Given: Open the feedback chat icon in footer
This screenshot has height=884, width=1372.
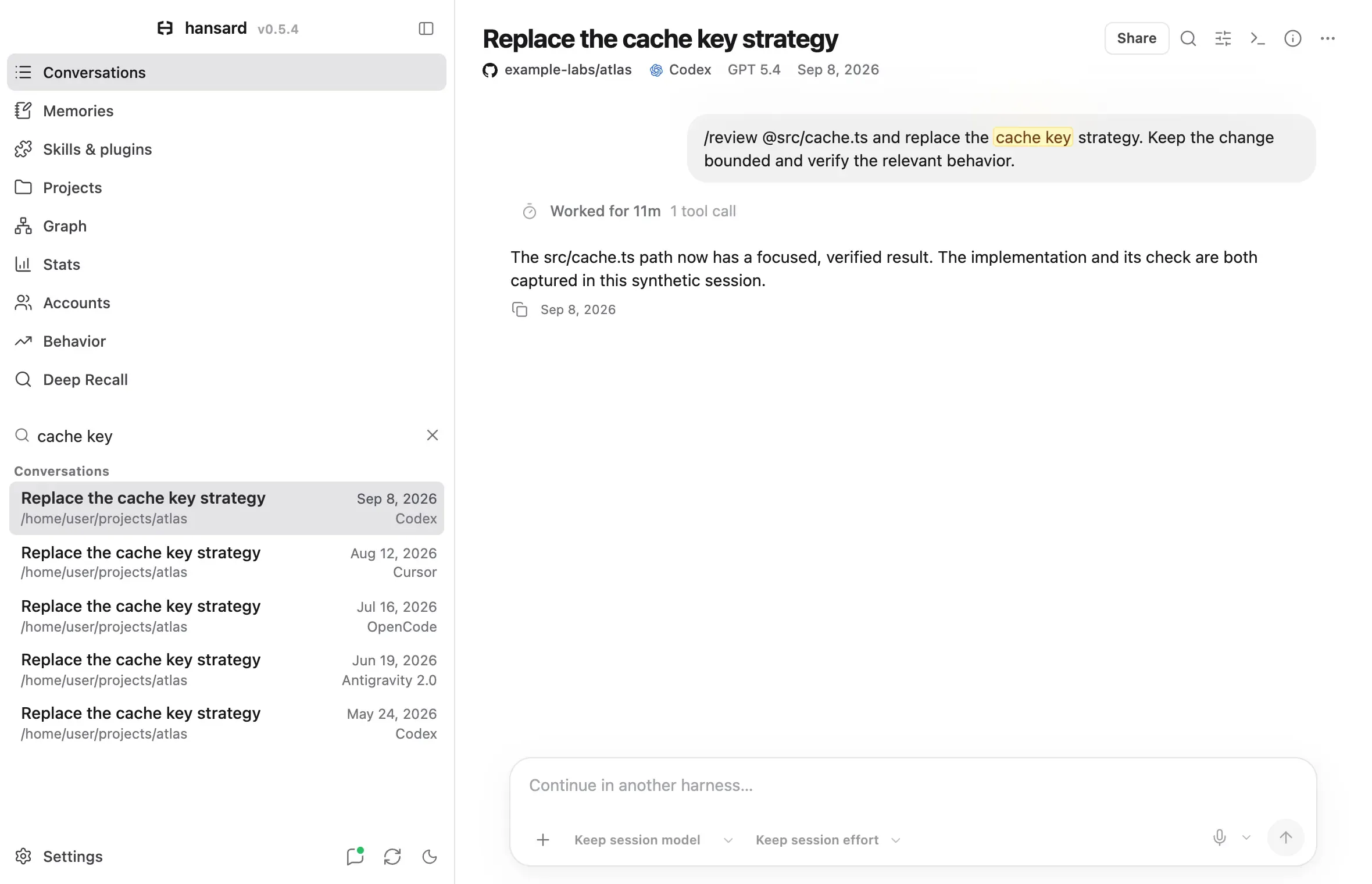Looking at the screenshot, I should 355,856.
